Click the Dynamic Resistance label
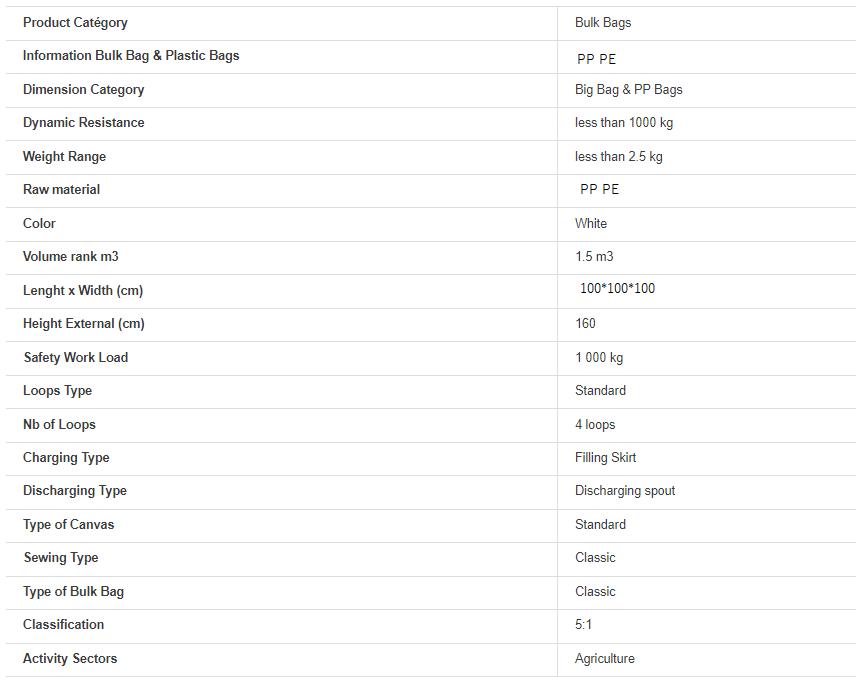 (x=84, y=122)
